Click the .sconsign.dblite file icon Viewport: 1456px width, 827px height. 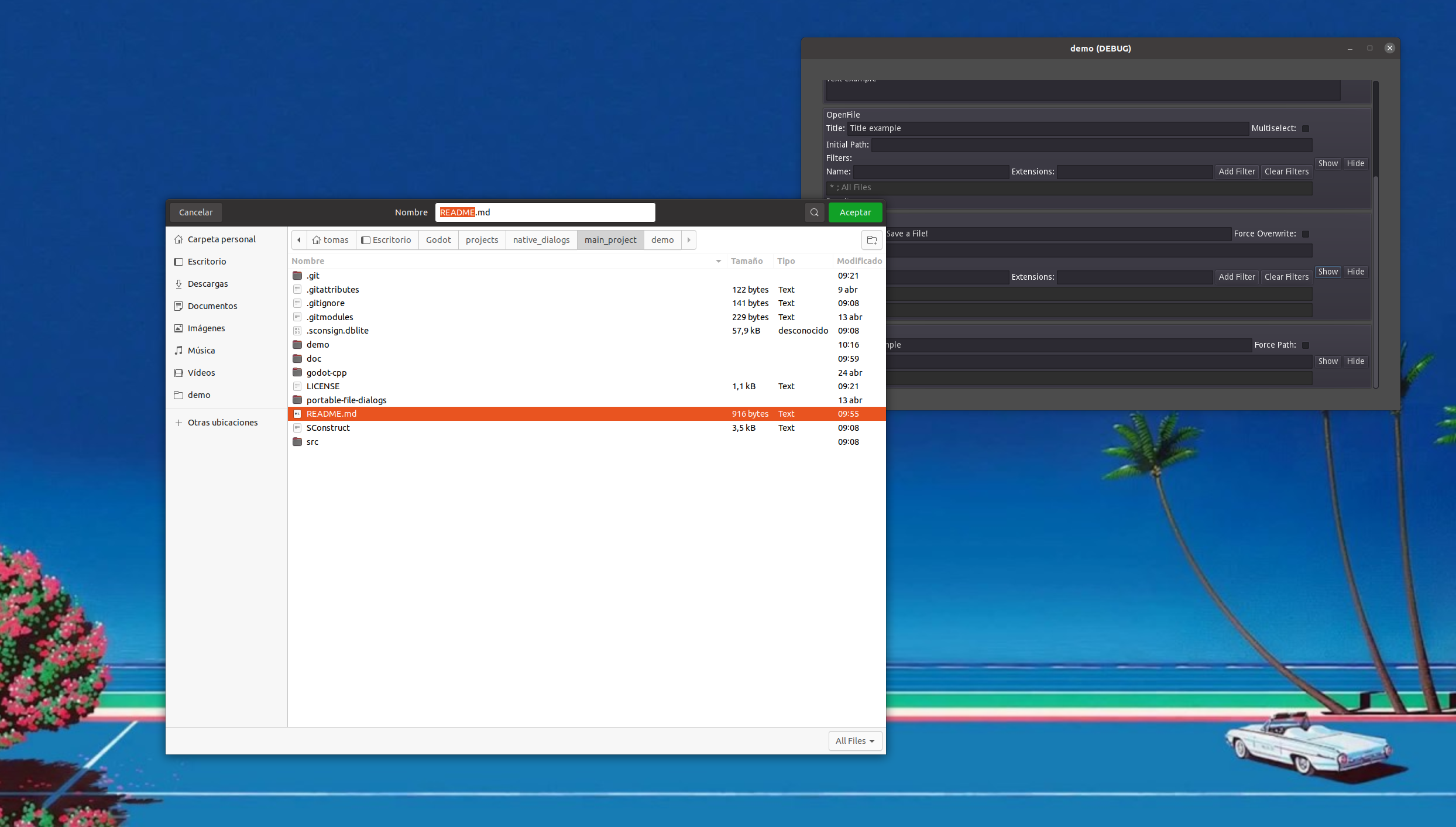click(x=297, y=331)
